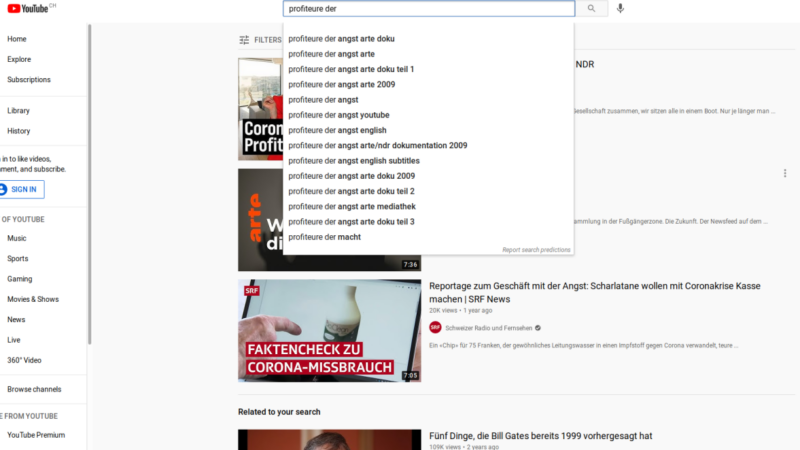Open the YouTube home logo
This screenshot has width=800, height=450.
pyautogui.click(x=28, y=8)
